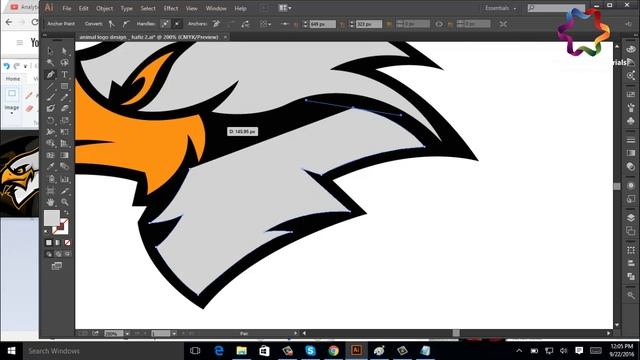This screenshot has width=640, height=360.
Task: Hide handles for multiple selected anchors
Action: (x=177, y=24)
